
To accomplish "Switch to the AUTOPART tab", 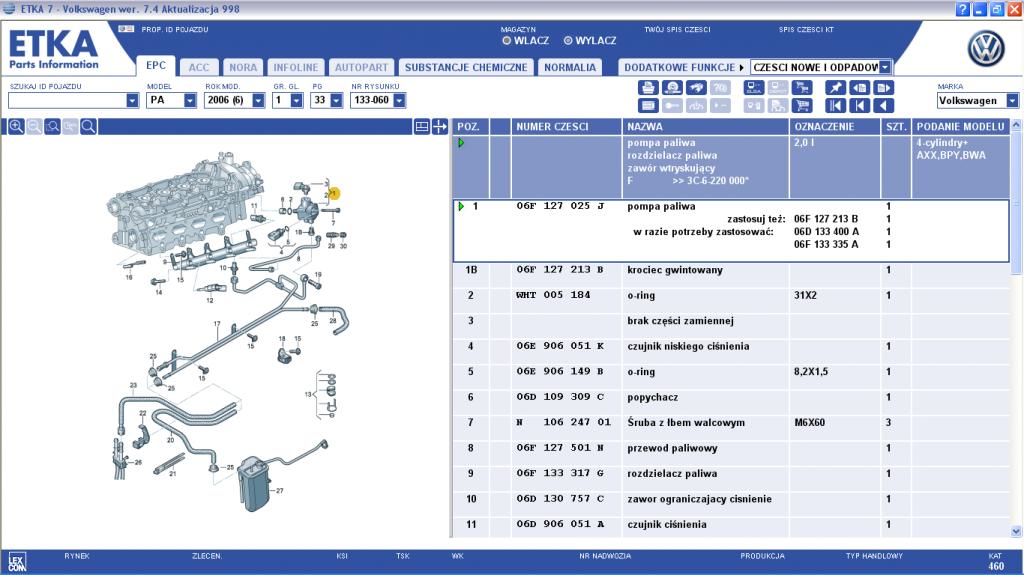I will coord(361,67).
